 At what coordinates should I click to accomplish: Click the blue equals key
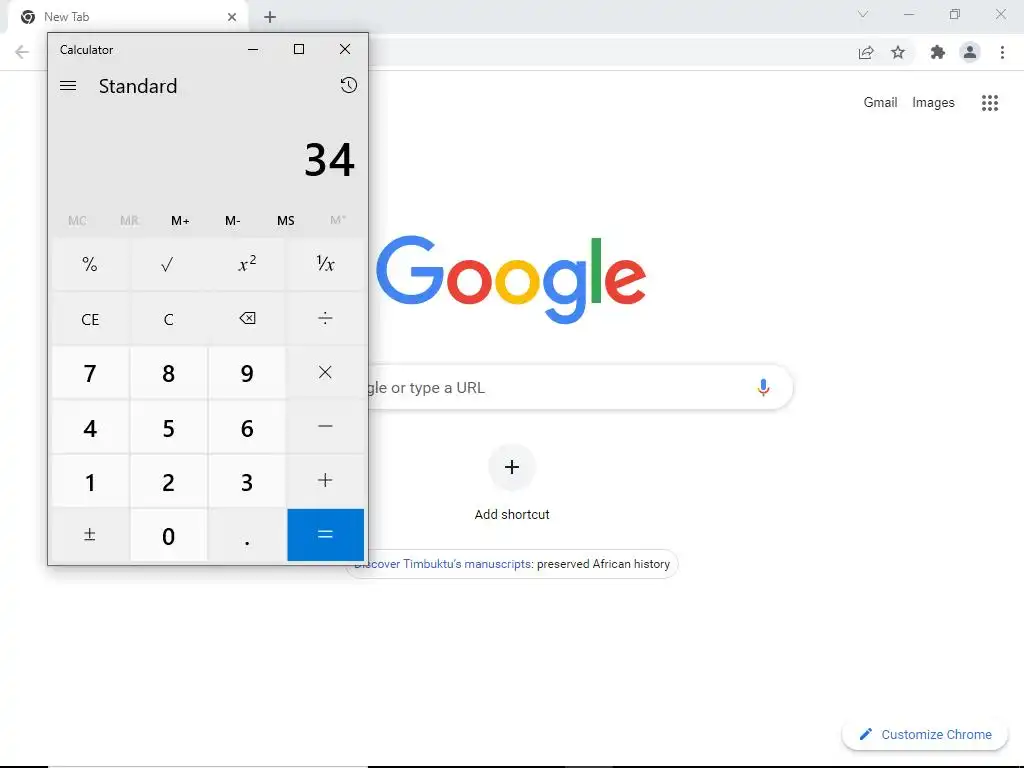325,535
